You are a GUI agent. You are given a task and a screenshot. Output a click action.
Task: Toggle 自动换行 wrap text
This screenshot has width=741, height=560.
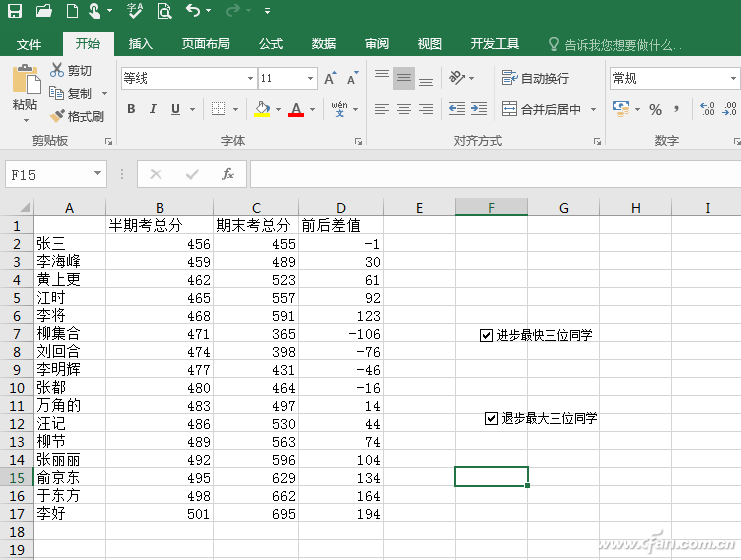pyautogui.click(x=535, y=78)
